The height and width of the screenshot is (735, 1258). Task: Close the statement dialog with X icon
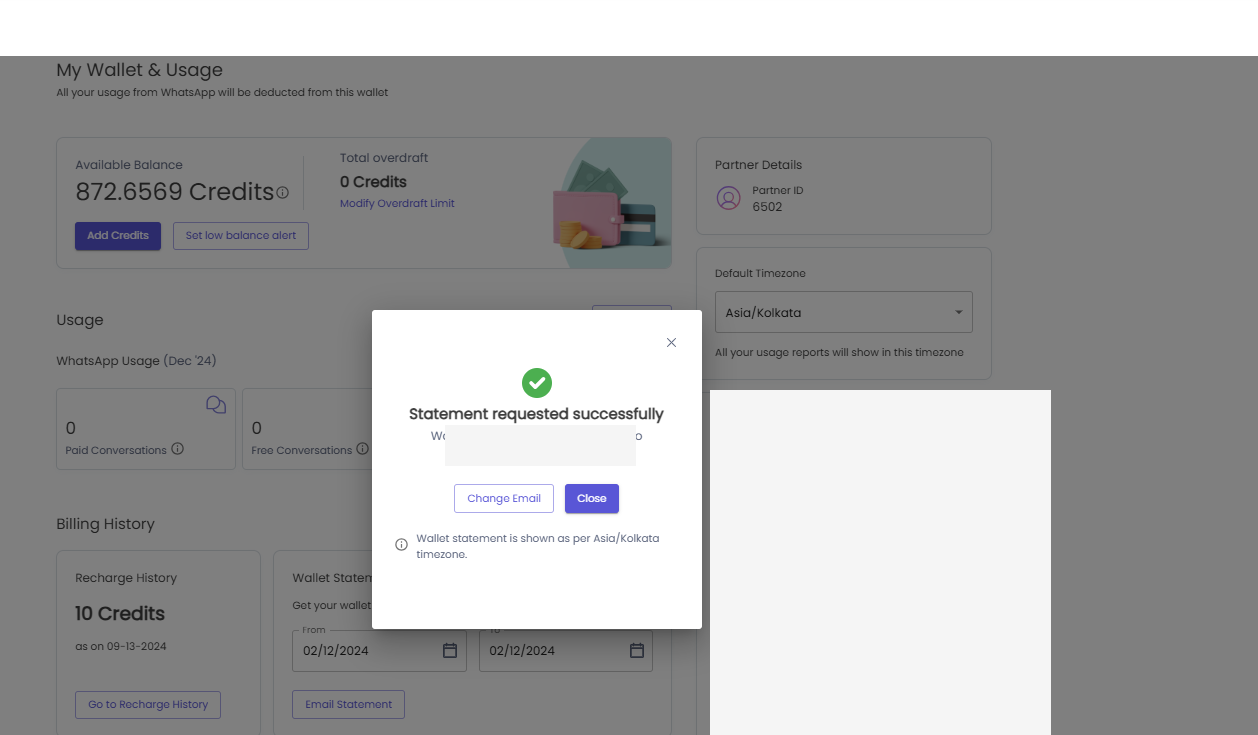click(671, 342)
